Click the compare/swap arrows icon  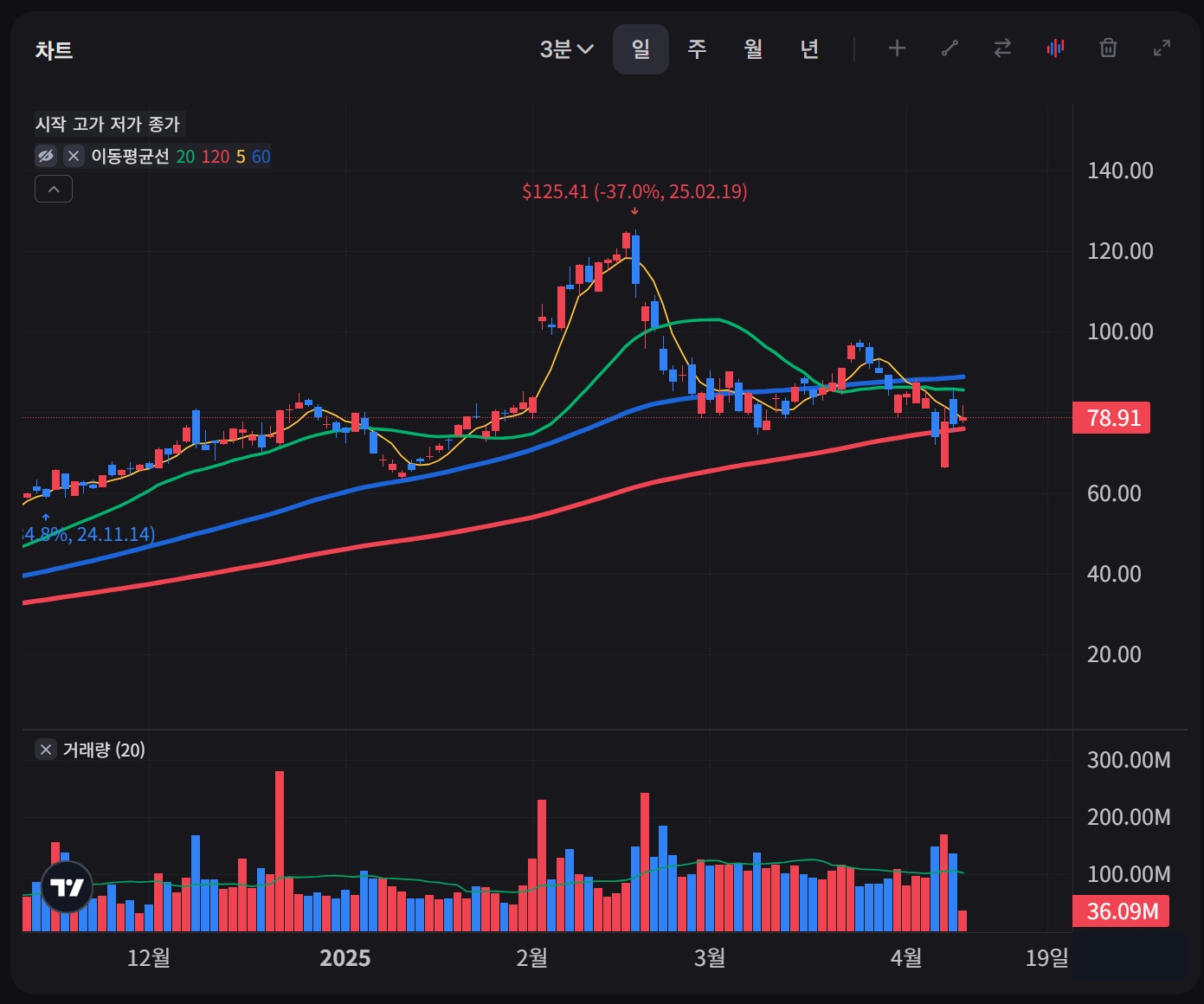1002,48
